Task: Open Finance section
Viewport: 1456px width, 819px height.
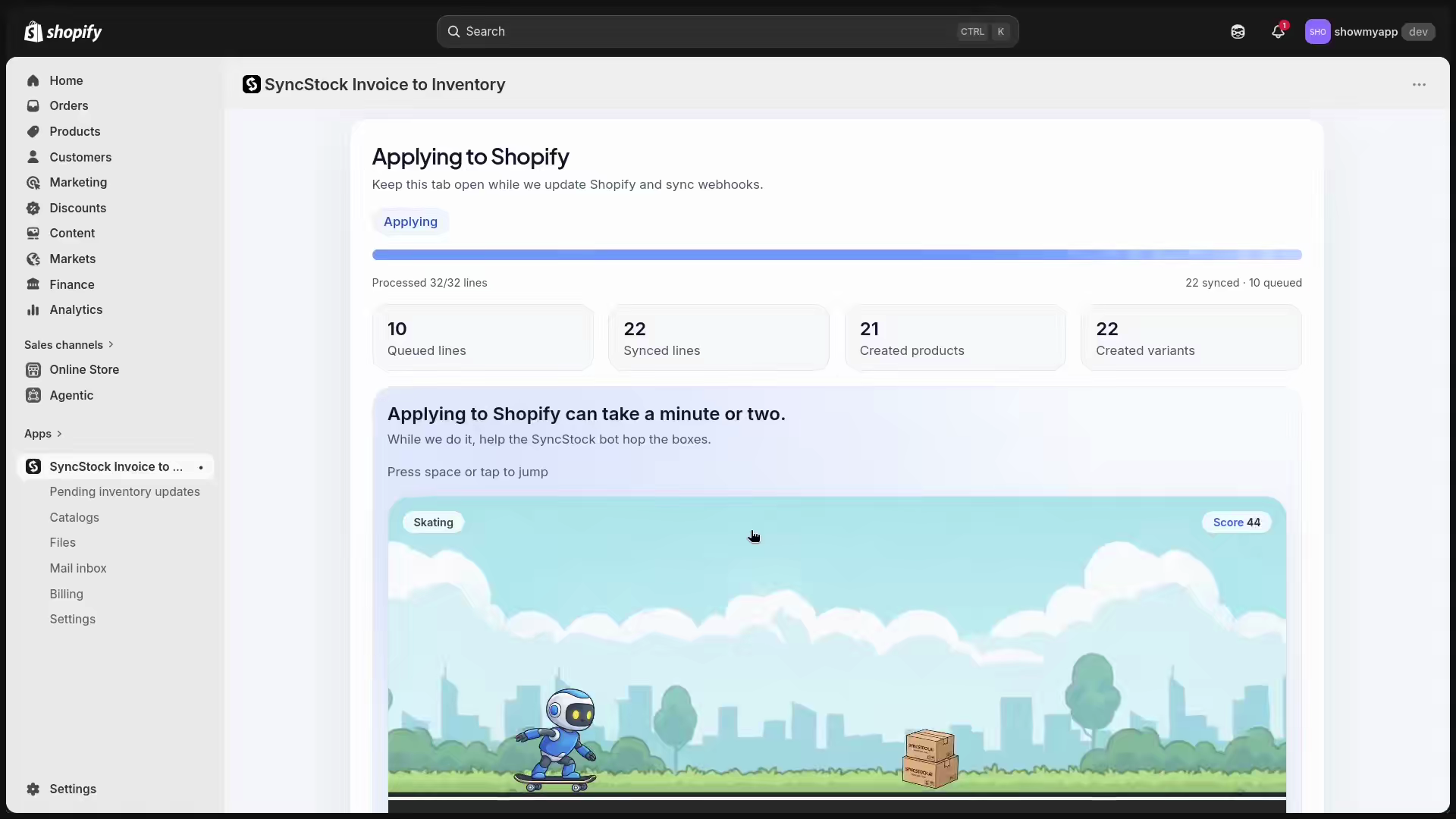Action: click(x=72, y=284)
